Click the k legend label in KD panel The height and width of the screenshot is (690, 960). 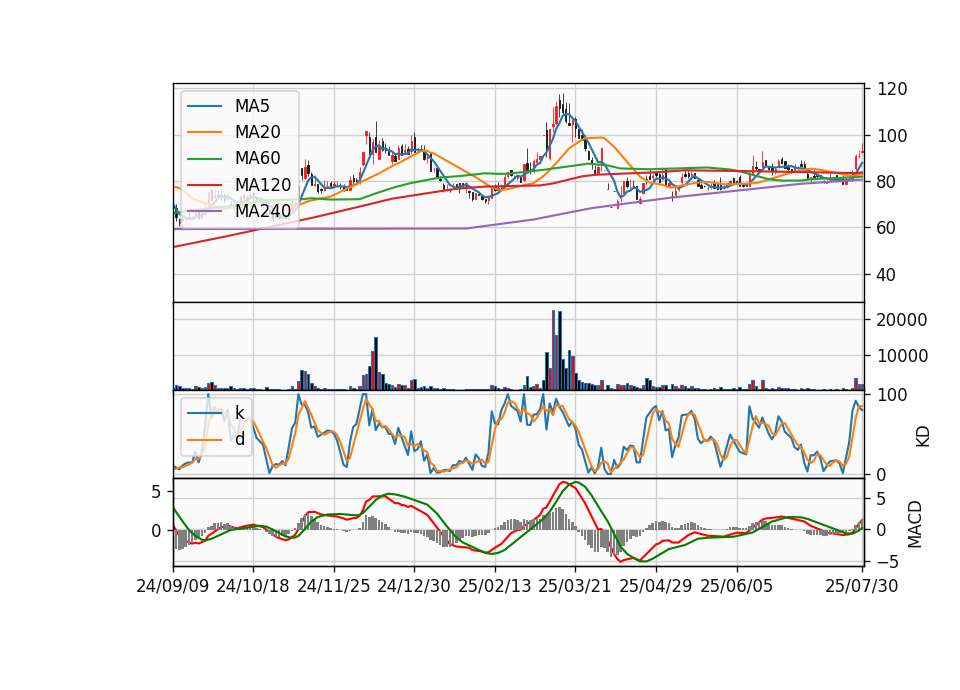pos(239,413)
